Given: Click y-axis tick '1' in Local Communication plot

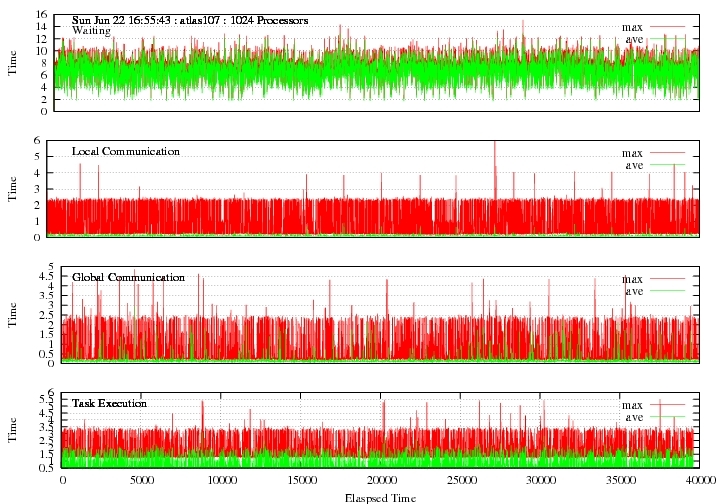Looking at the screenshot, I should [37, 221].
